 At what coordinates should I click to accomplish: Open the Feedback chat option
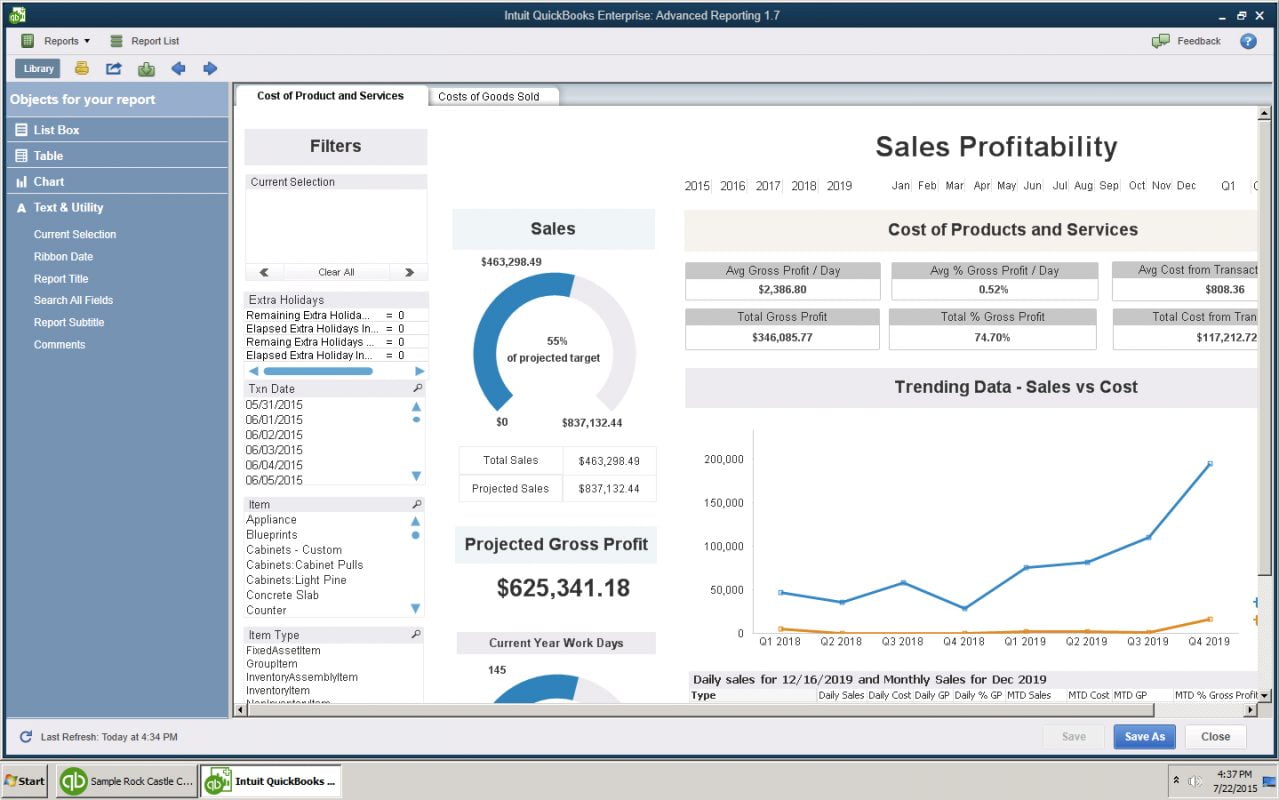[x=1187, y=41]
